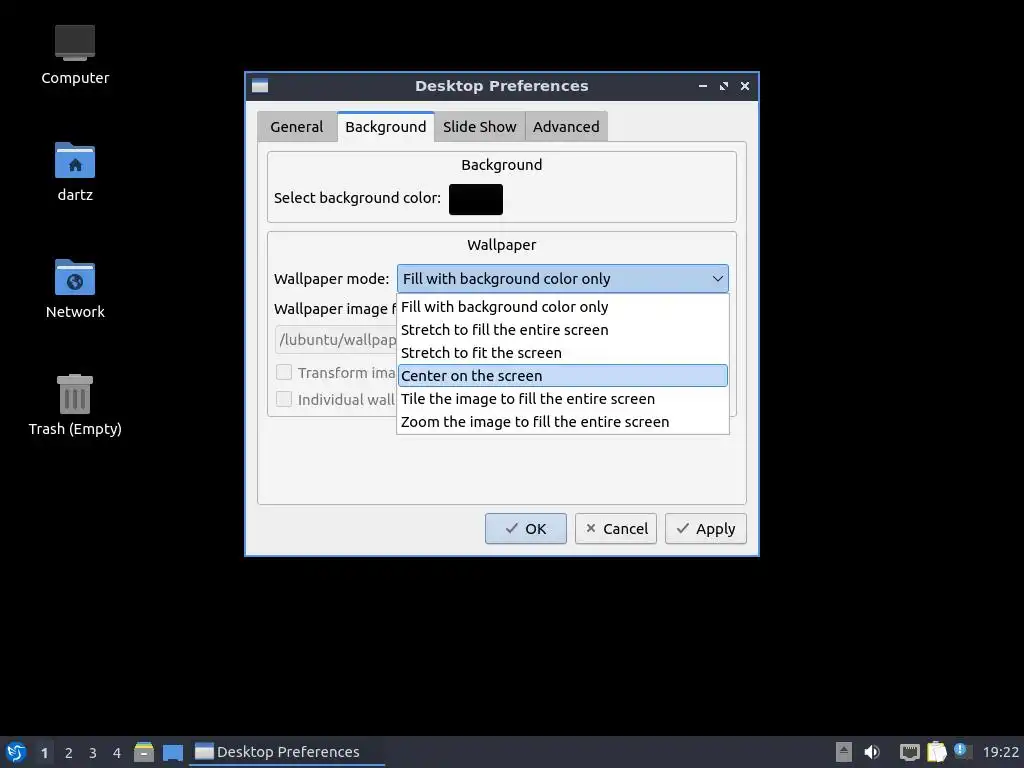Collapse the Wallpaper mode combo box

(562, 279)
